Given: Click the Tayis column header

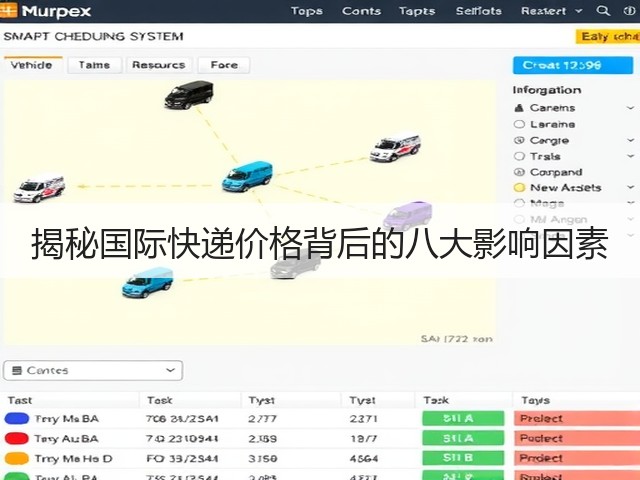Looking at the screenshot, I should (535, 400).
